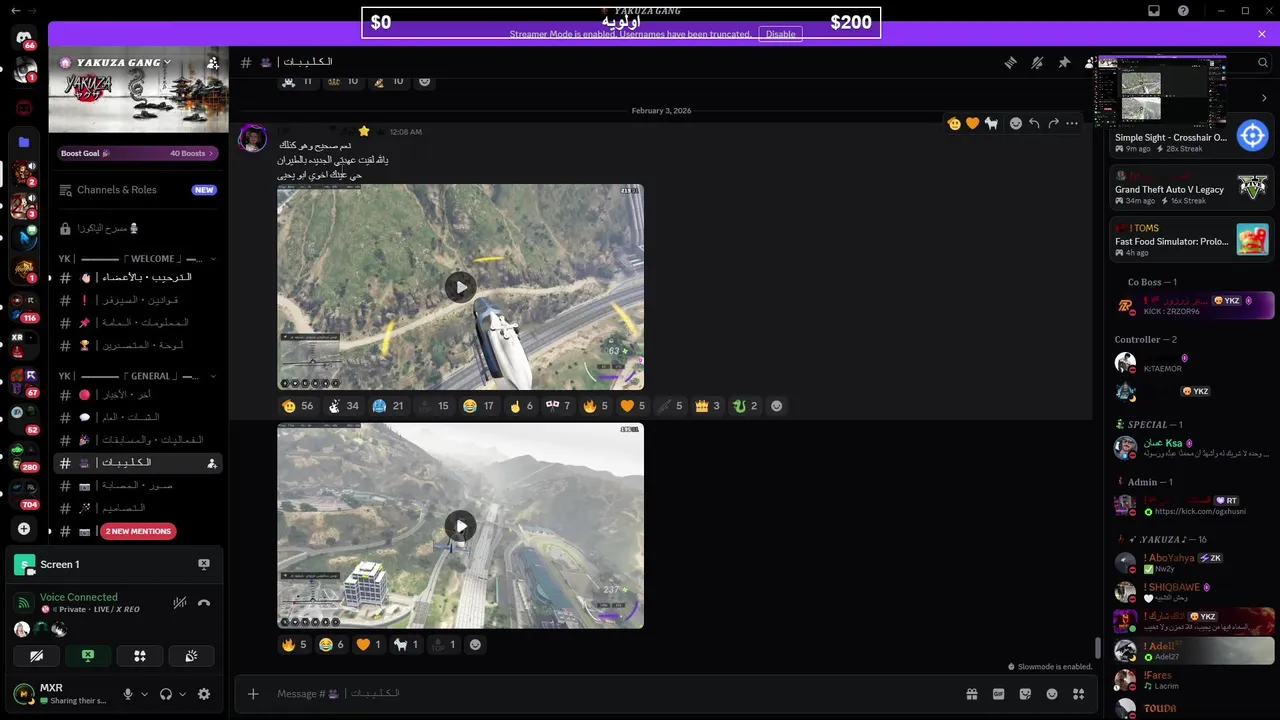1280x720 pixels.
Task: Collapse YK GENERAL category
Action: click(135, 376)
